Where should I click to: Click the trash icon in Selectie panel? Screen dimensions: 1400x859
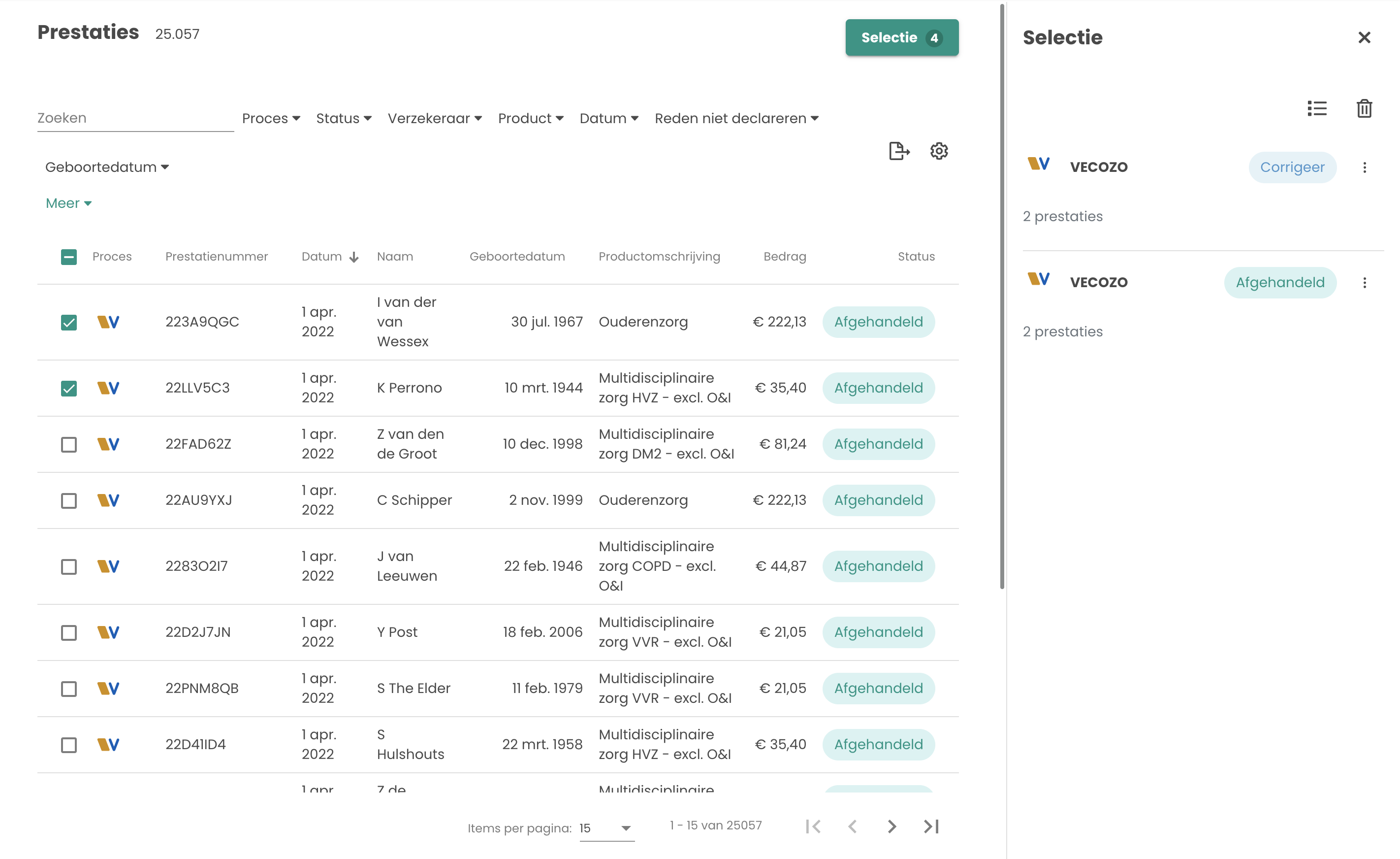[x=1364, y=108]
